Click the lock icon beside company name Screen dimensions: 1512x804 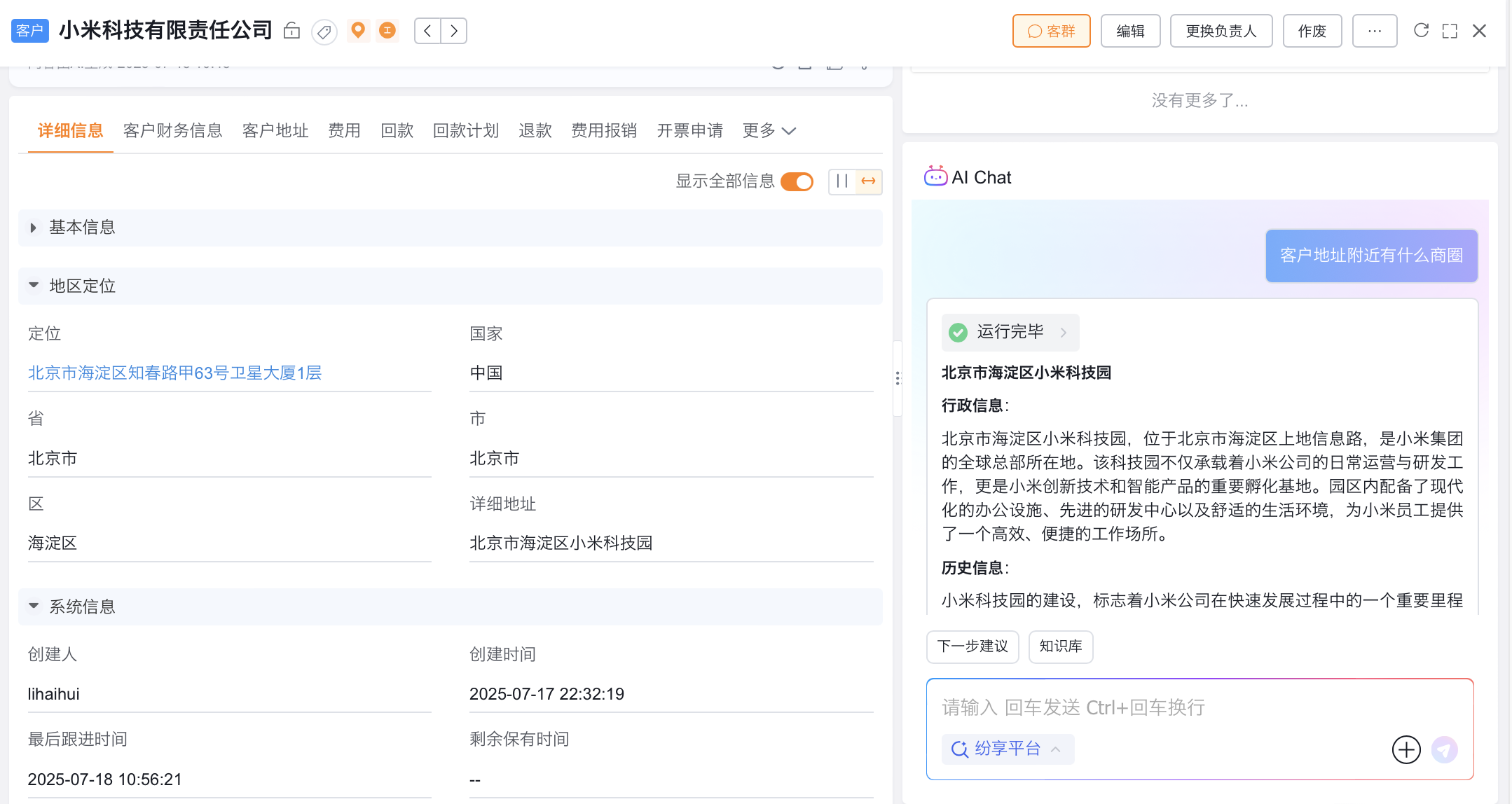pos(291,31)
